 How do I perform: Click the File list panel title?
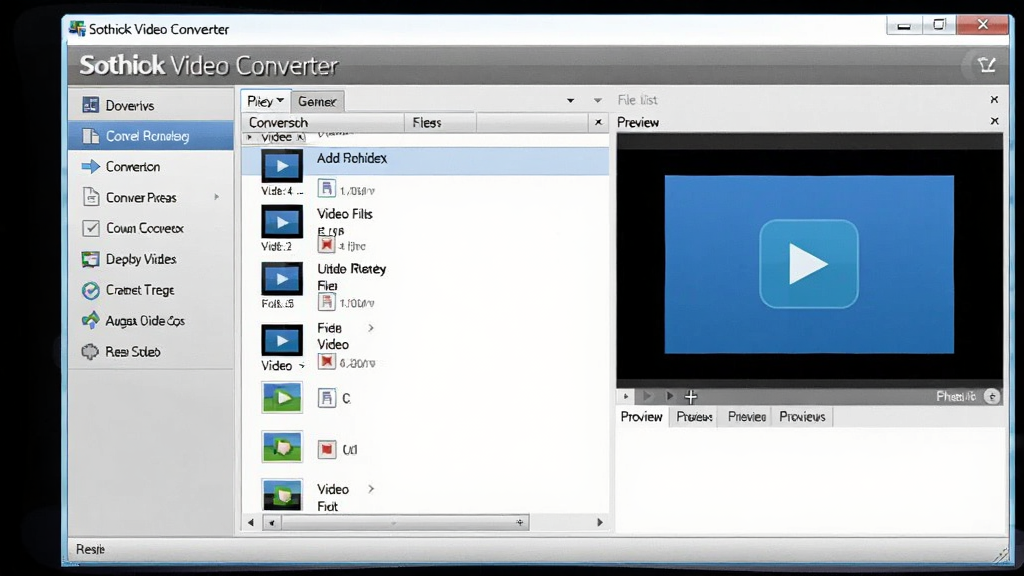(637, 100)
